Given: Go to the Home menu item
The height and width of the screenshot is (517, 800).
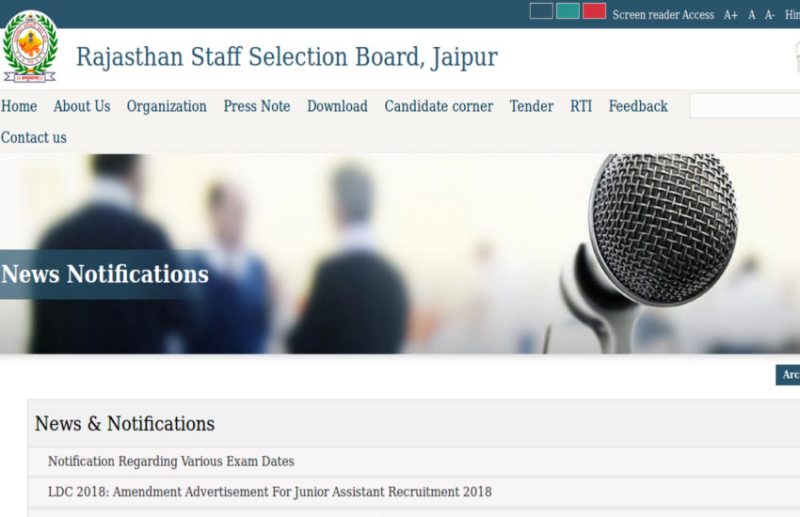Looking at the screenshot, I should click(19, 106).
